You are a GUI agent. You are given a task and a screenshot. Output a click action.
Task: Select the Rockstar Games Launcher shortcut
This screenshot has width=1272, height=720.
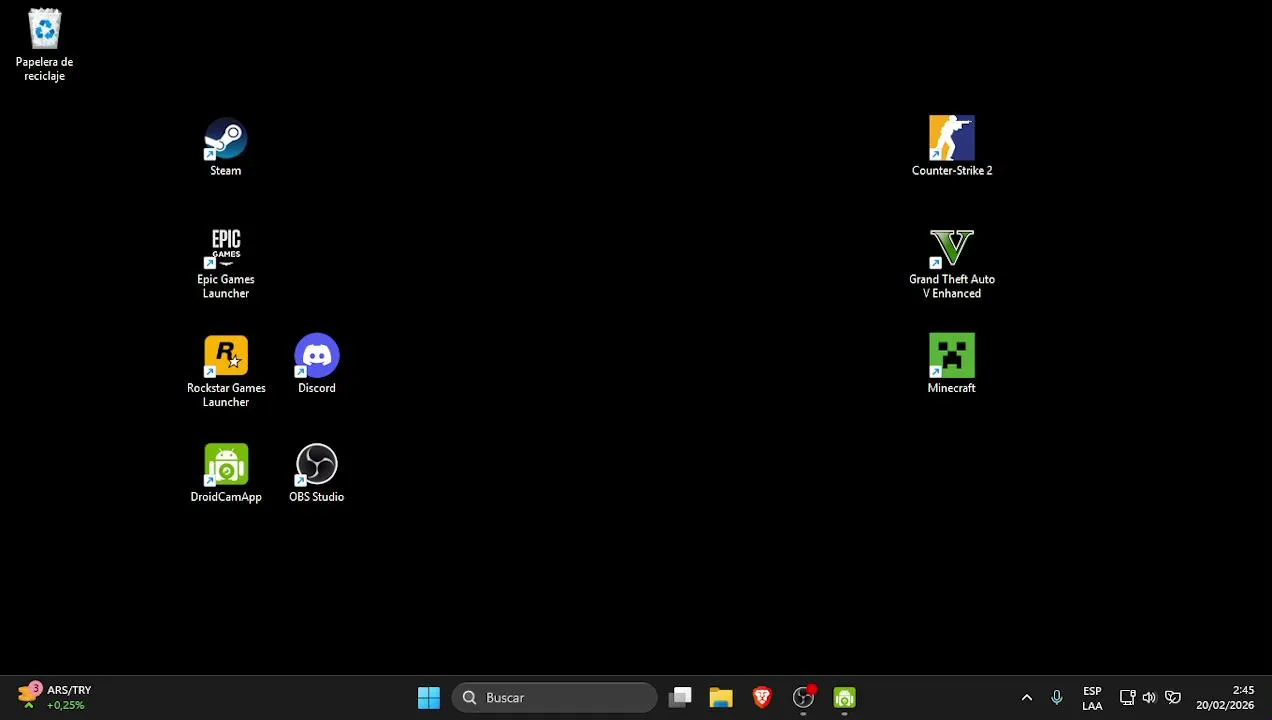pyautogui.click(x=226, y=372)
